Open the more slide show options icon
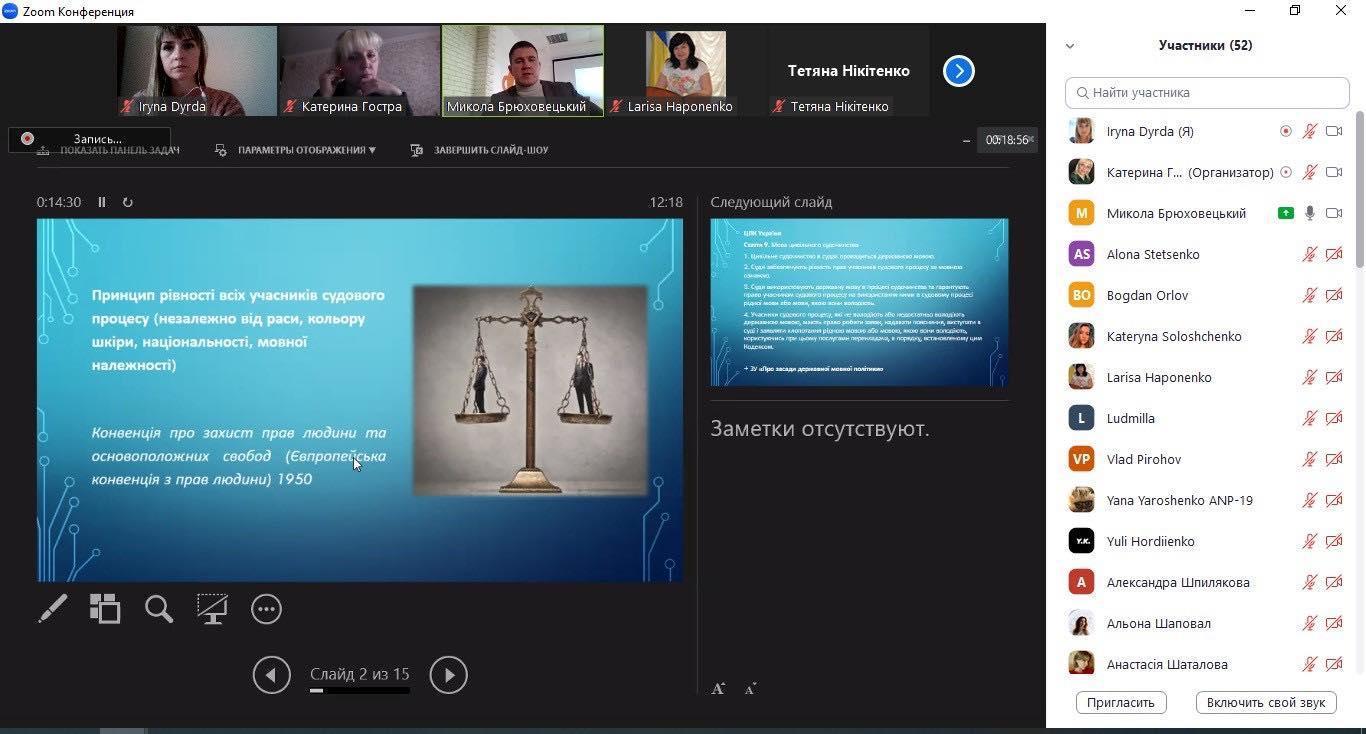Screen dimensions: 1366x734 266,608
